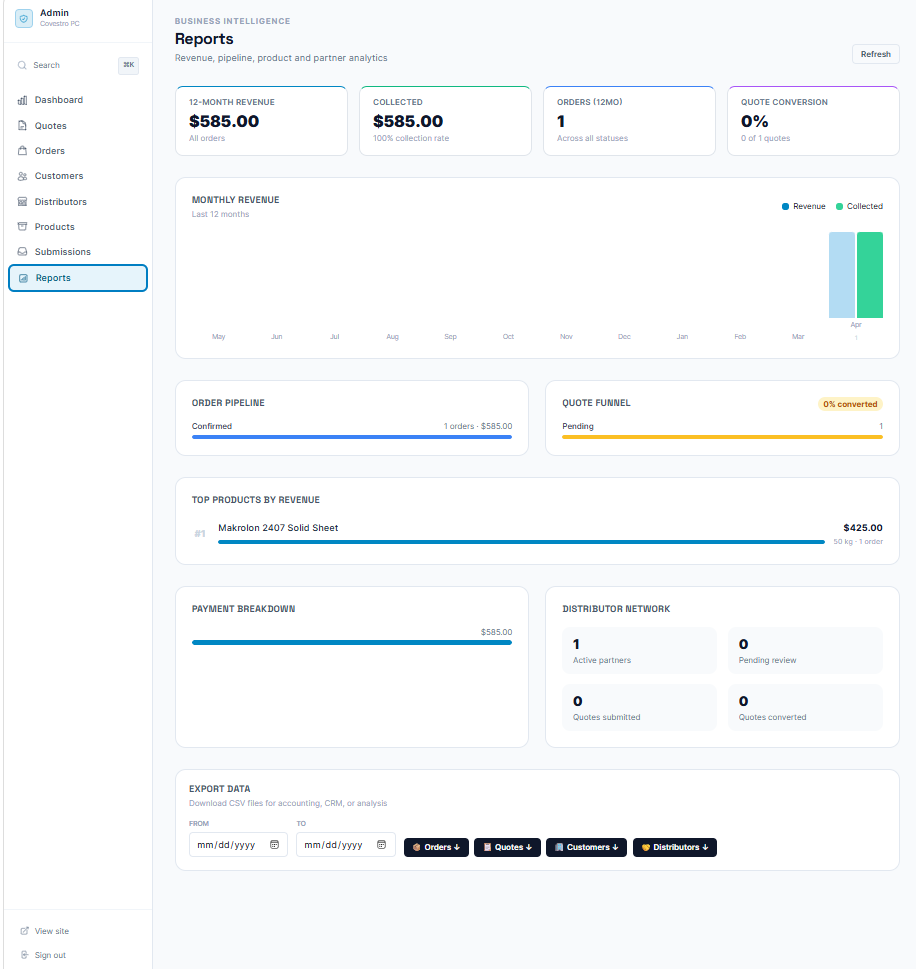Download the Orders CSV export
This screenshot has height=969, width=916.
(436, 847)
